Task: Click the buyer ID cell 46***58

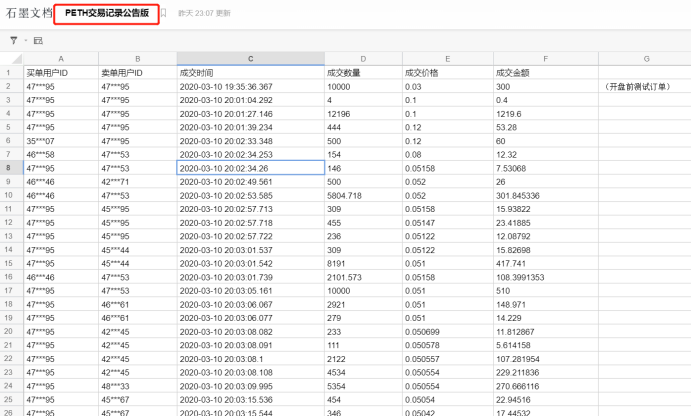Action: click(61, 155)
